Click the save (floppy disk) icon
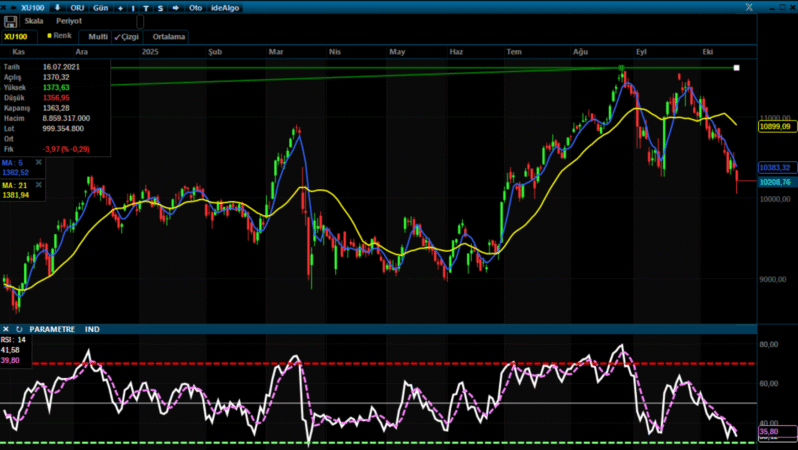 [10, 21]
